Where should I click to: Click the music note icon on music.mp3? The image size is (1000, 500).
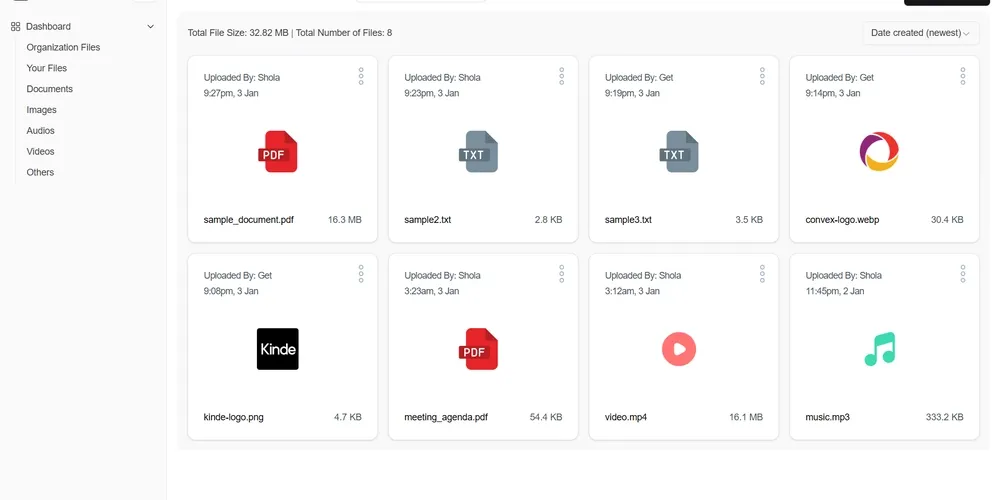coord(879,349)
